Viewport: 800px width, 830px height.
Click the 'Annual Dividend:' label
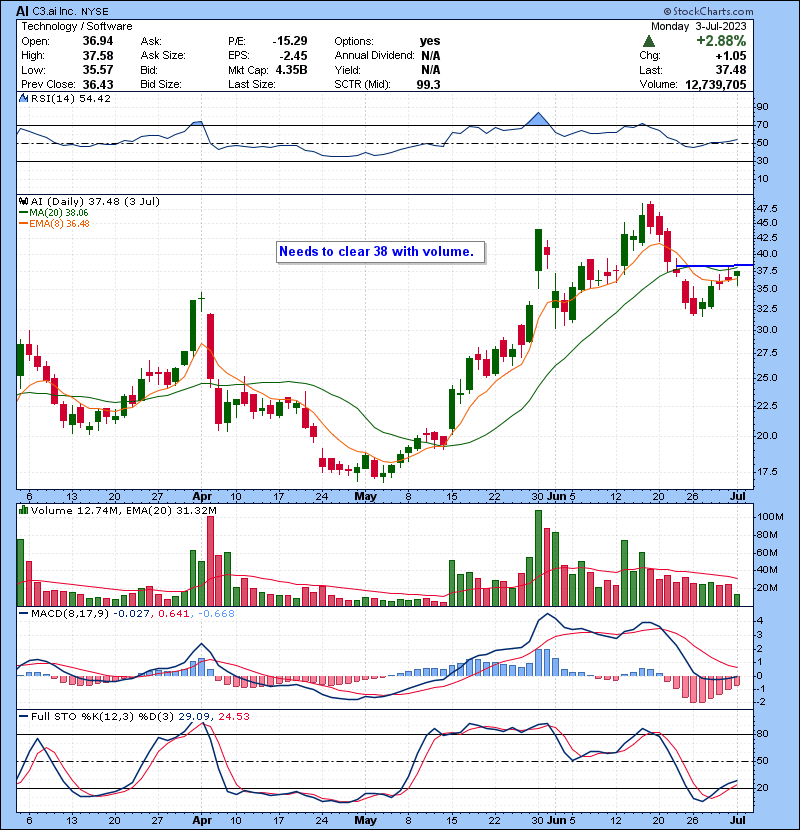374,56
